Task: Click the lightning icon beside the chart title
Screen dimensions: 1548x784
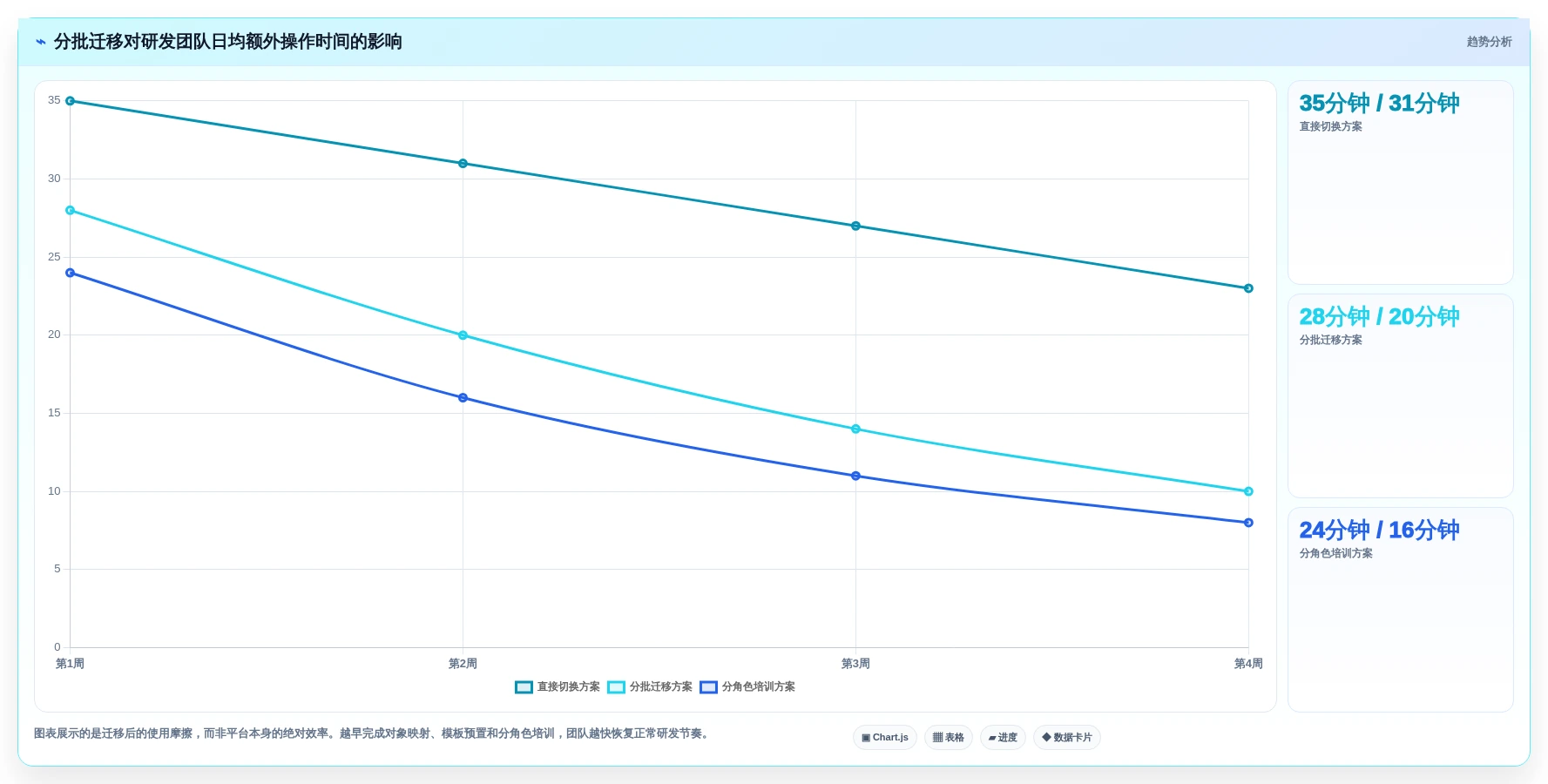Action: pos(41,42)
